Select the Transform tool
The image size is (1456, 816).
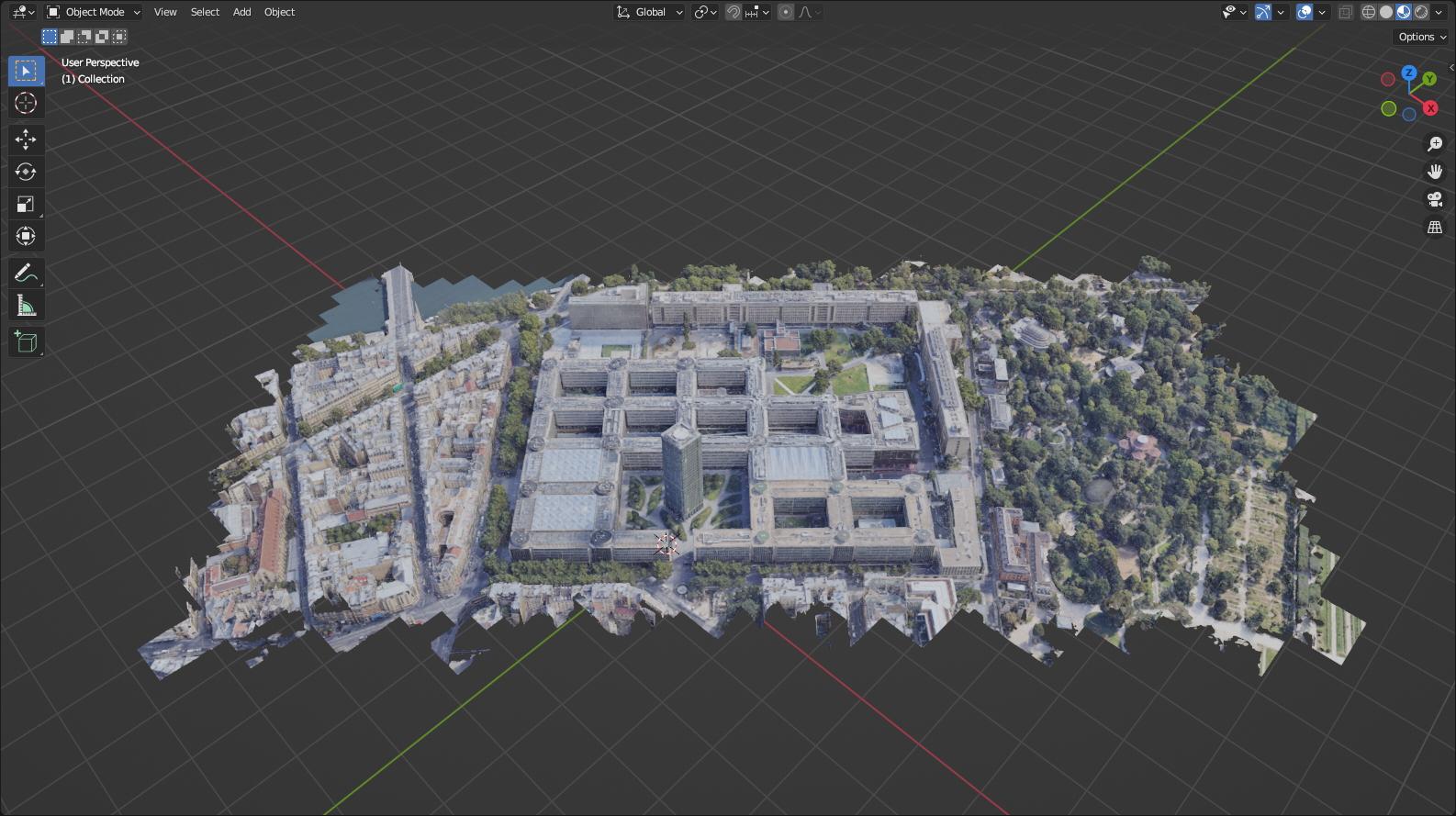click(26, 236)
